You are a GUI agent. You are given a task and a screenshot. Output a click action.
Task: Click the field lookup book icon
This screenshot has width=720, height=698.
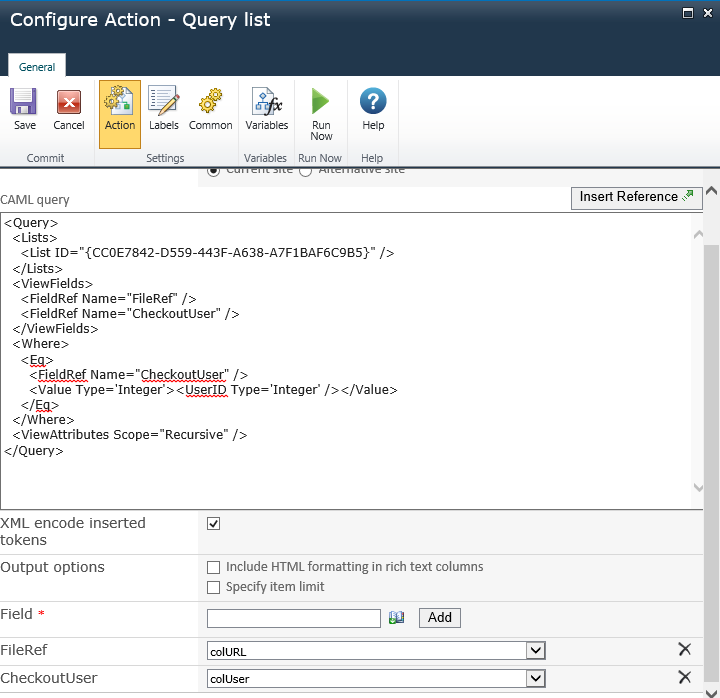tap(397, 618)
